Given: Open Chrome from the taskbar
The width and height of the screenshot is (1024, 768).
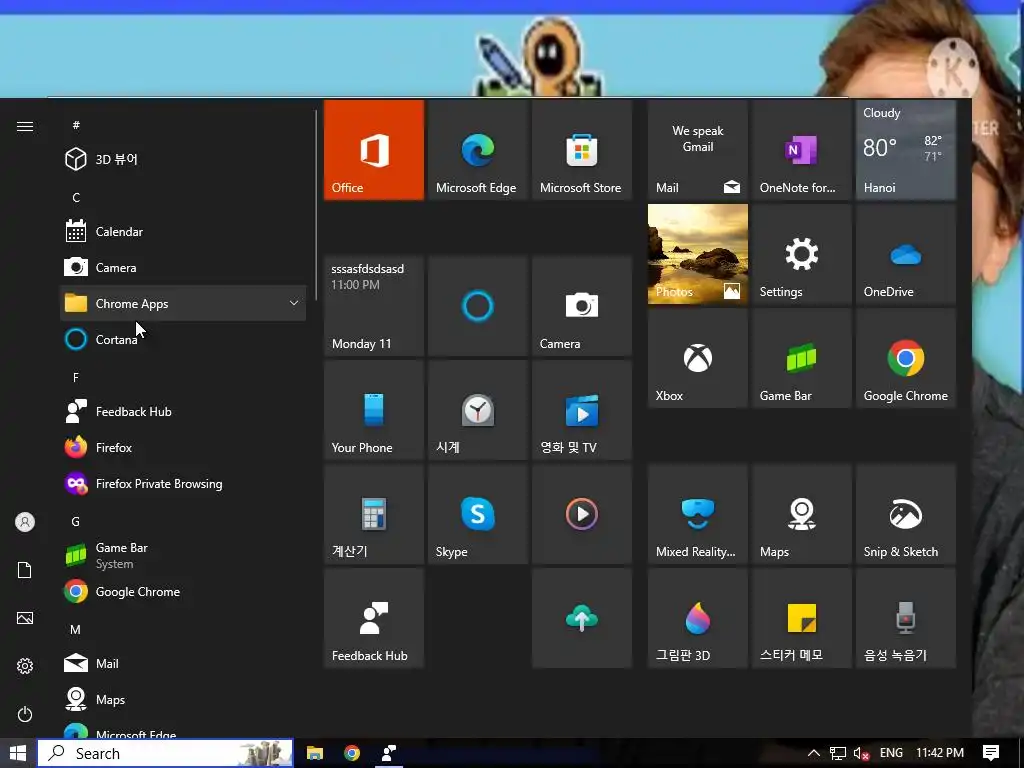Looking at the screenshot, I should 352,753.
